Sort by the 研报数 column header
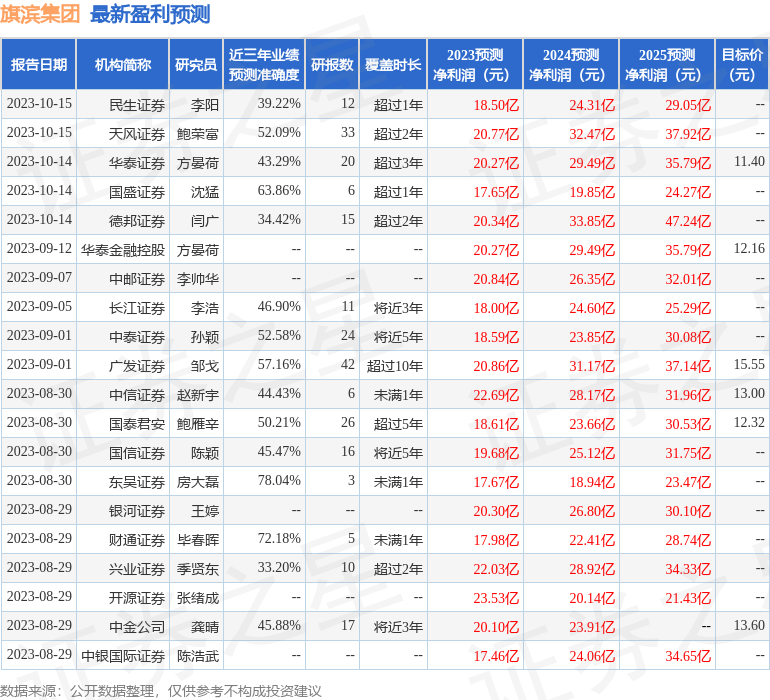770x700 pixels. point(332,65)
